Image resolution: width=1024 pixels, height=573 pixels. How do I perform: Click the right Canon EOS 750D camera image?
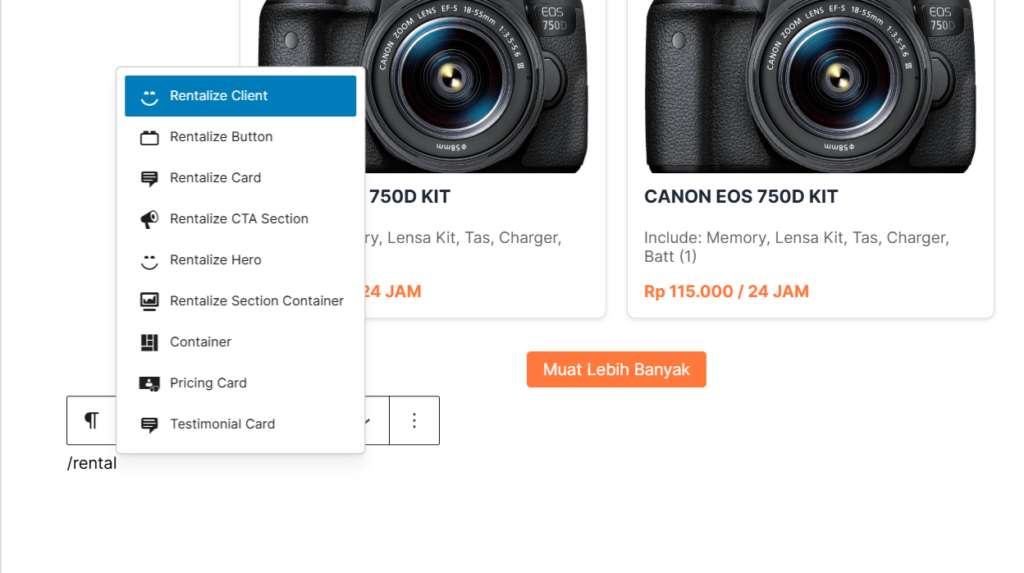[810, 85]
